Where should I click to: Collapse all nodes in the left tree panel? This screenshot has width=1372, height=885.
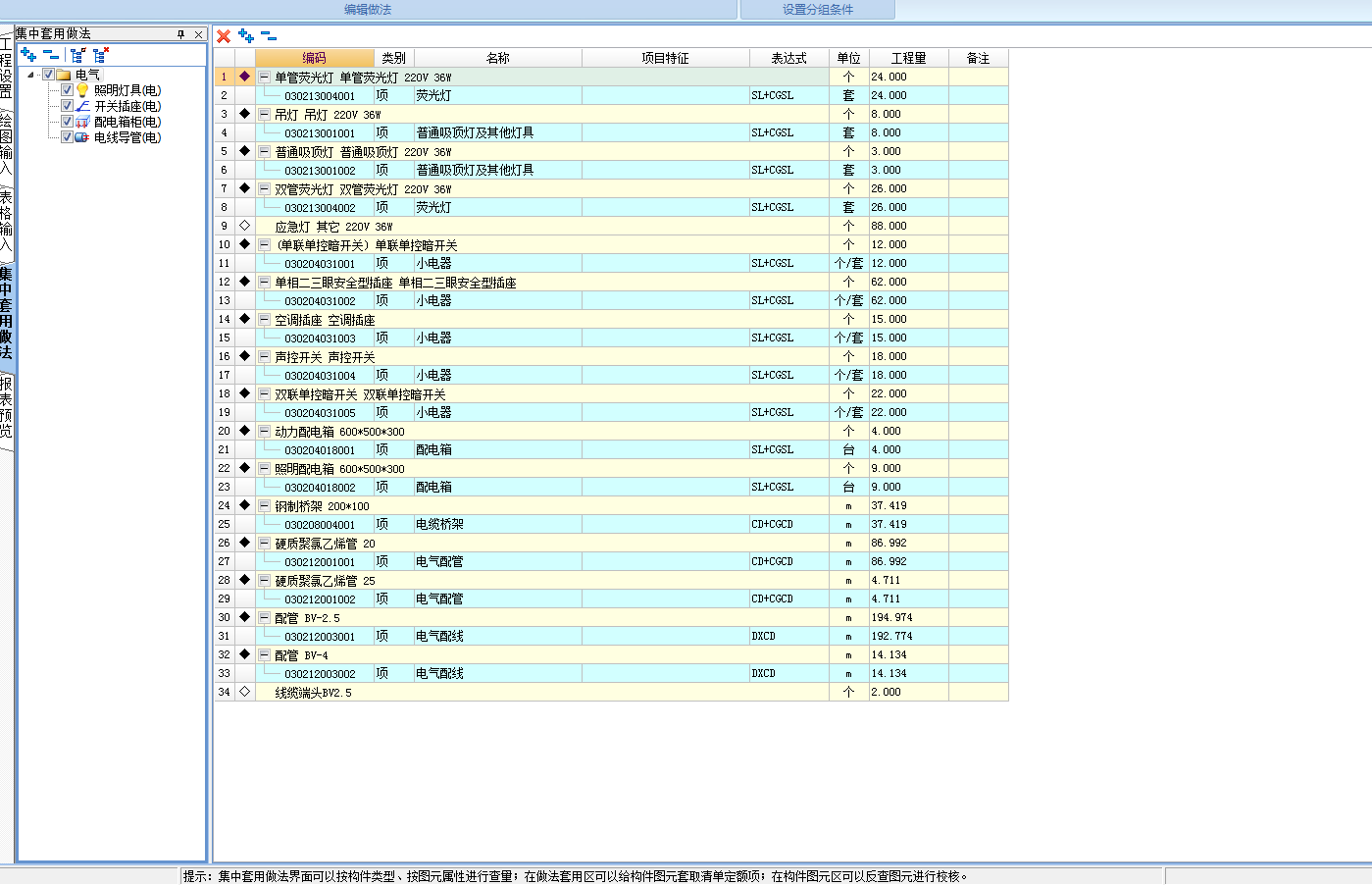click(51, 55)
